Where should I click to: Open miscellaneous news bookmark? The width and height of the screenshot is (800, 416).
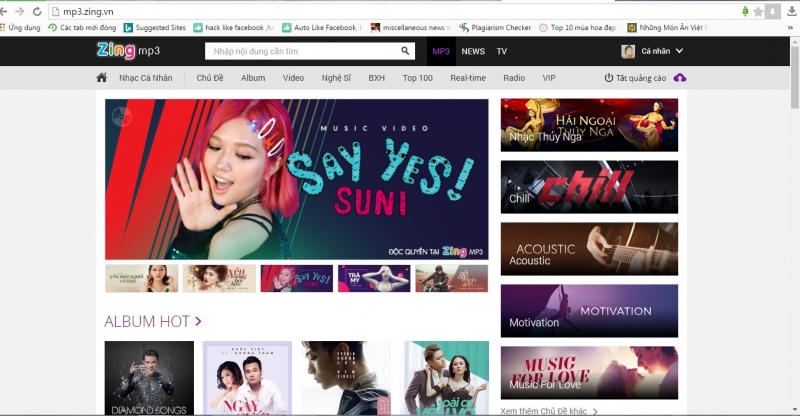coord(411,28)
